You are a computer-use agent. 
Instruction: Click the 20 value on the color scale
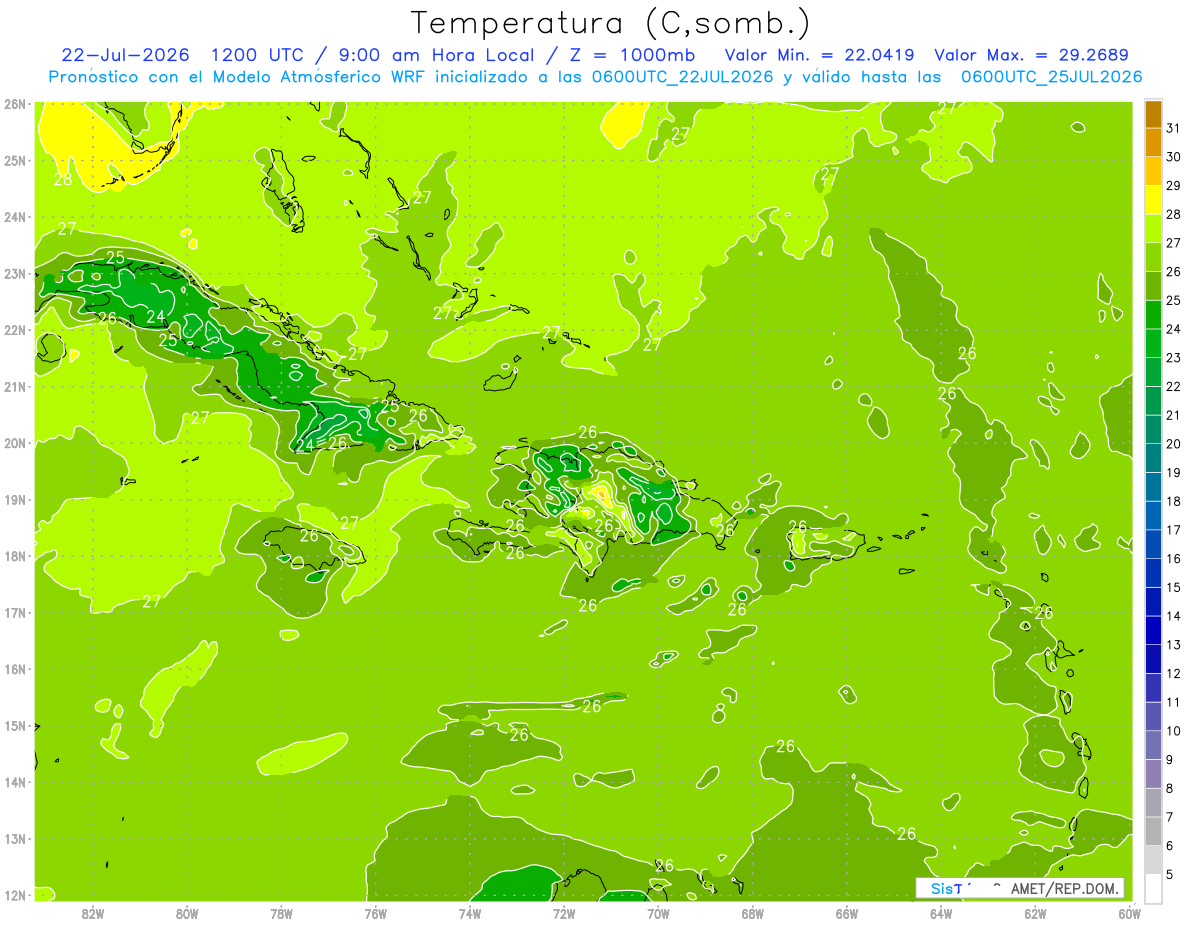(x=1172, y=444)
